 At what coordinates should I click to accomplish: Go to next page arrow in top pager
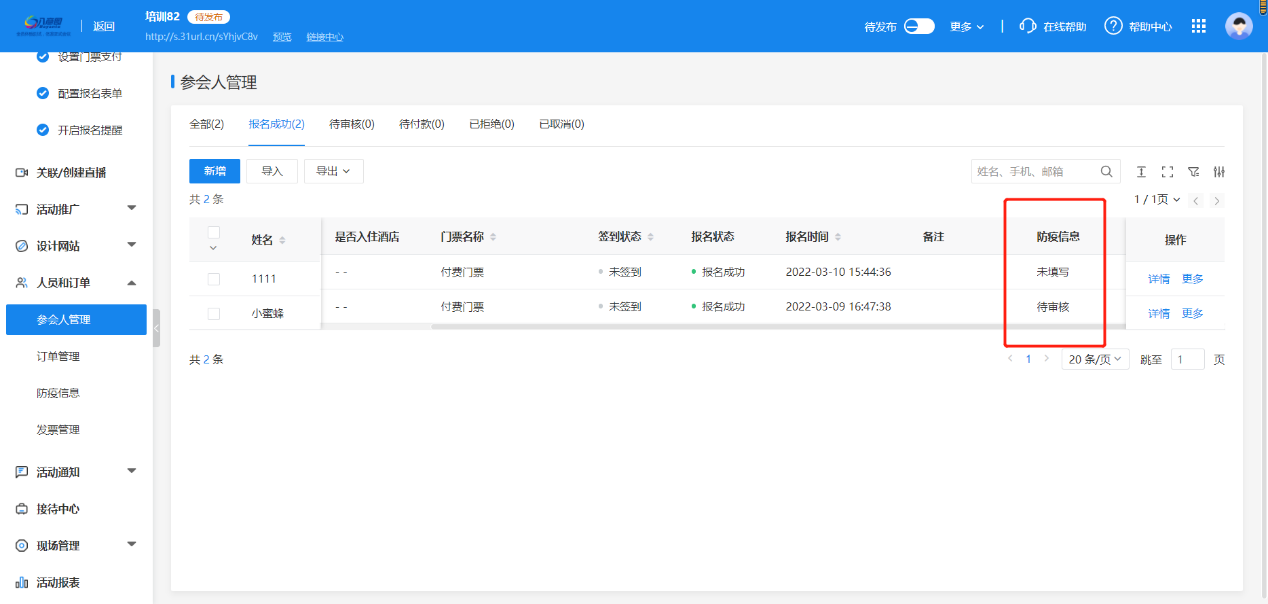(x=1217, y=201)
